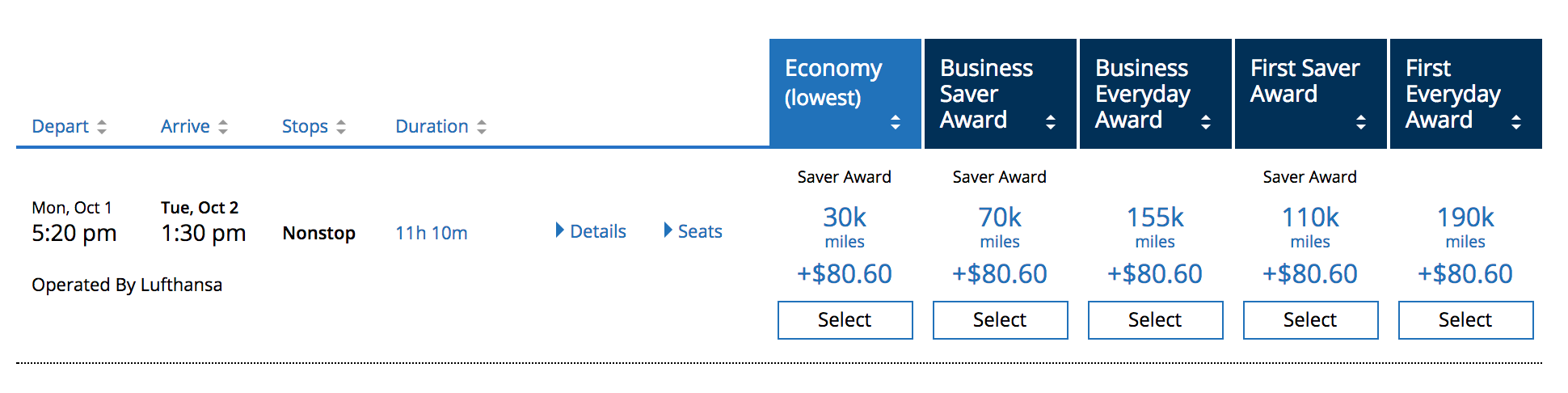Screen dimensions: 1568x393
Task: Pick the 190k miles First Everyday fare
Action: 1465,320
